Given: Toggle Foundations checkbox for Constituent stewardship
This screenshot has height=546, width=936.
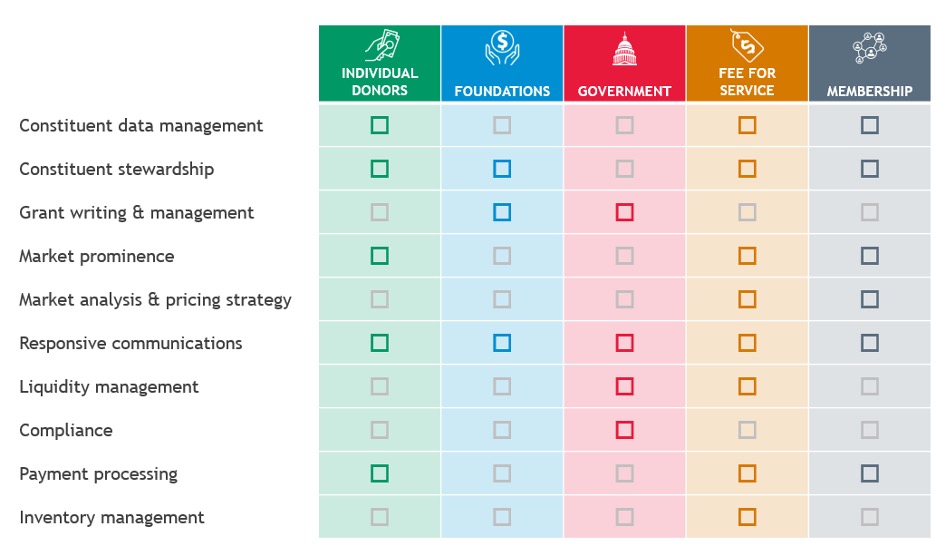Looking at the screenshot, I should click(x=502, y=169).
